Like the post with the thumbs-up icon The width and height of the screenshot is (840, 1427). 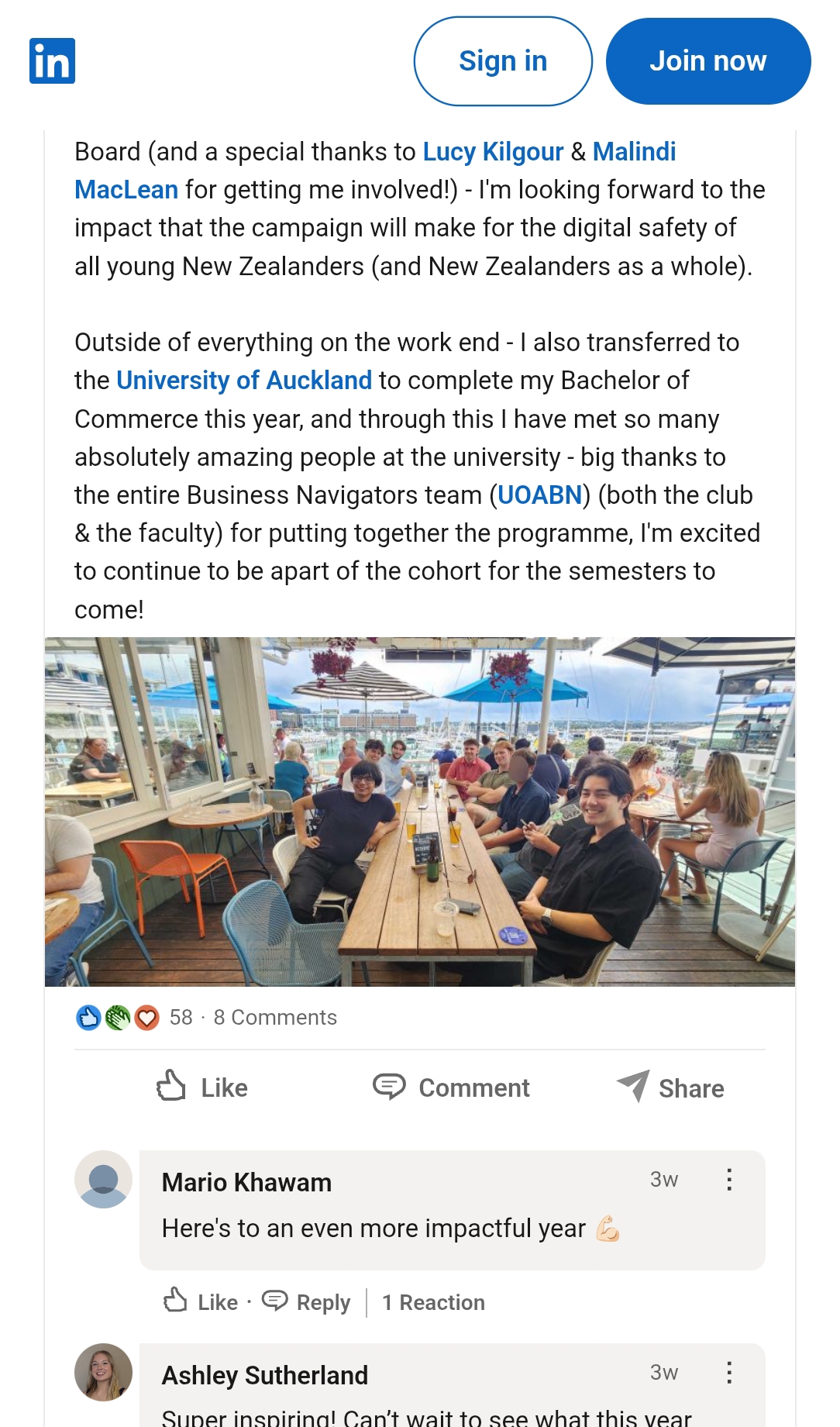click(x=171, y=1086)
